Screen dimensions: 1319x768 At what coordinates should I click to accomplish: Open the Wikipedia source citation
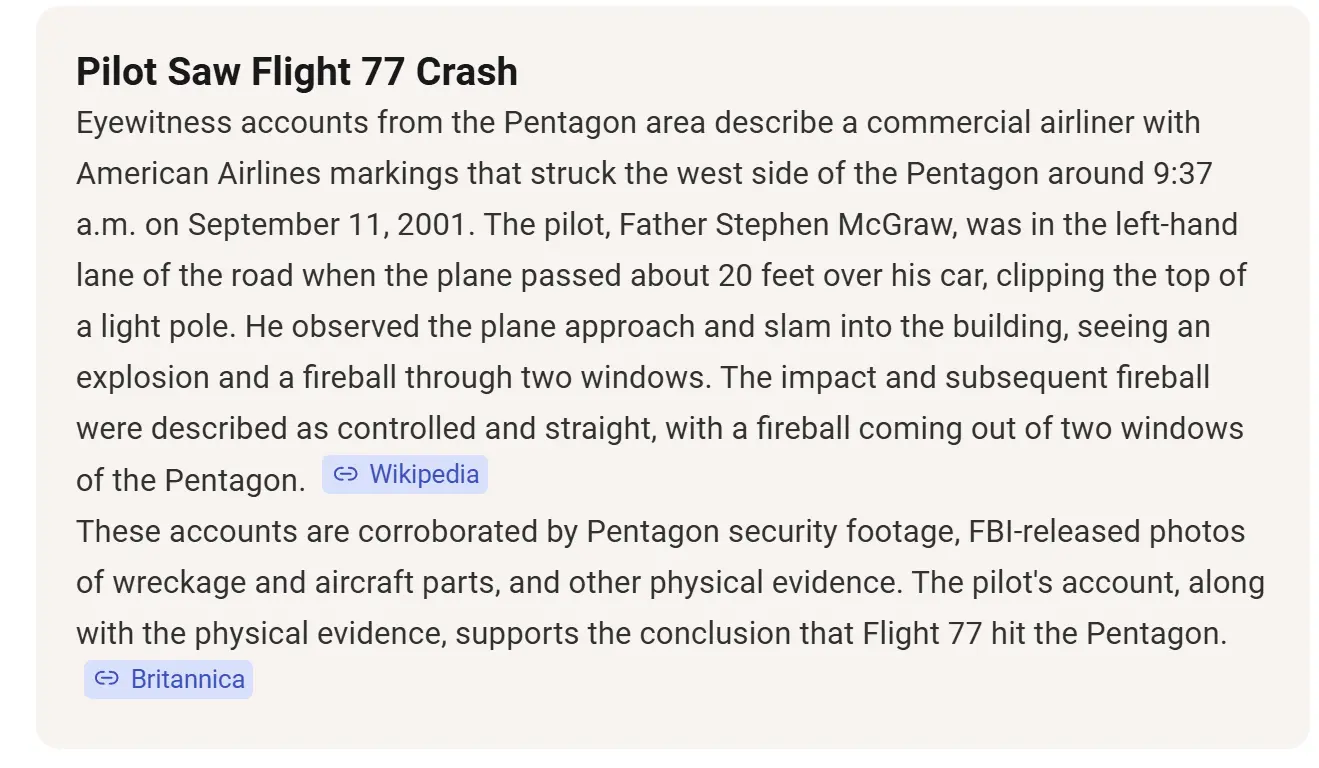coord(423,474)
